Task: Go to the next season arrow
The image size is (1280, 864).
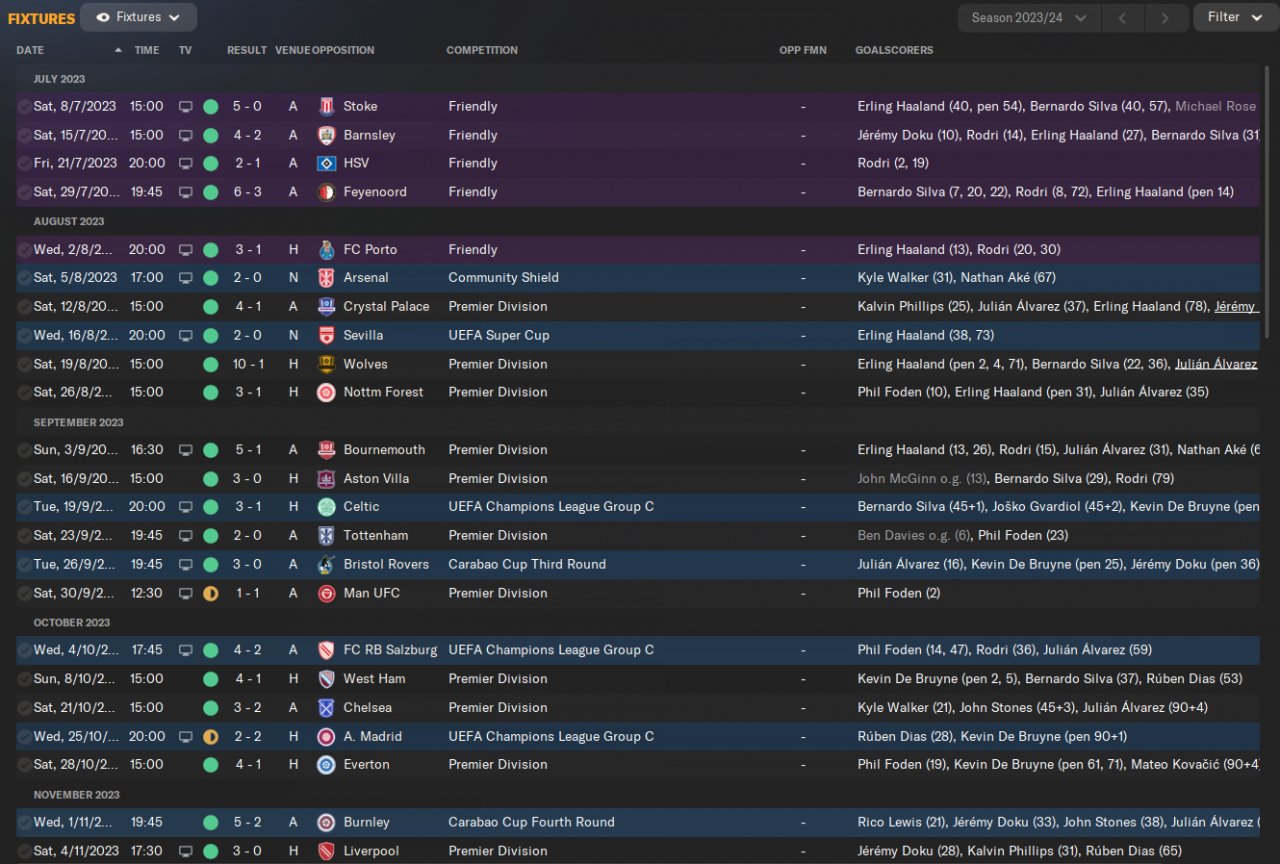Action: [x=1165, y=18]
